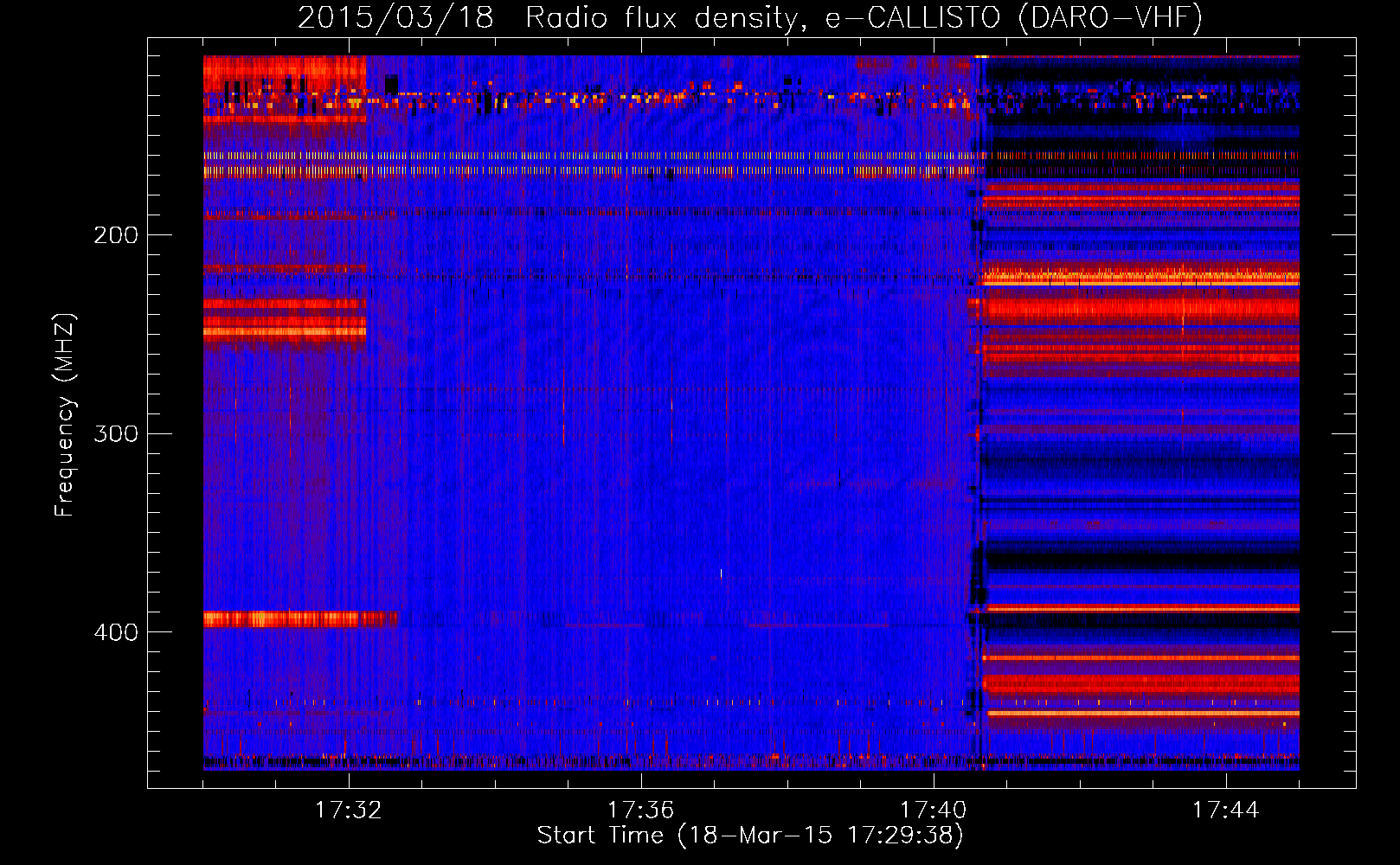1400x865 pixels.
Task: Click the '200' frequency tick label
Action: tap(116, 235)
